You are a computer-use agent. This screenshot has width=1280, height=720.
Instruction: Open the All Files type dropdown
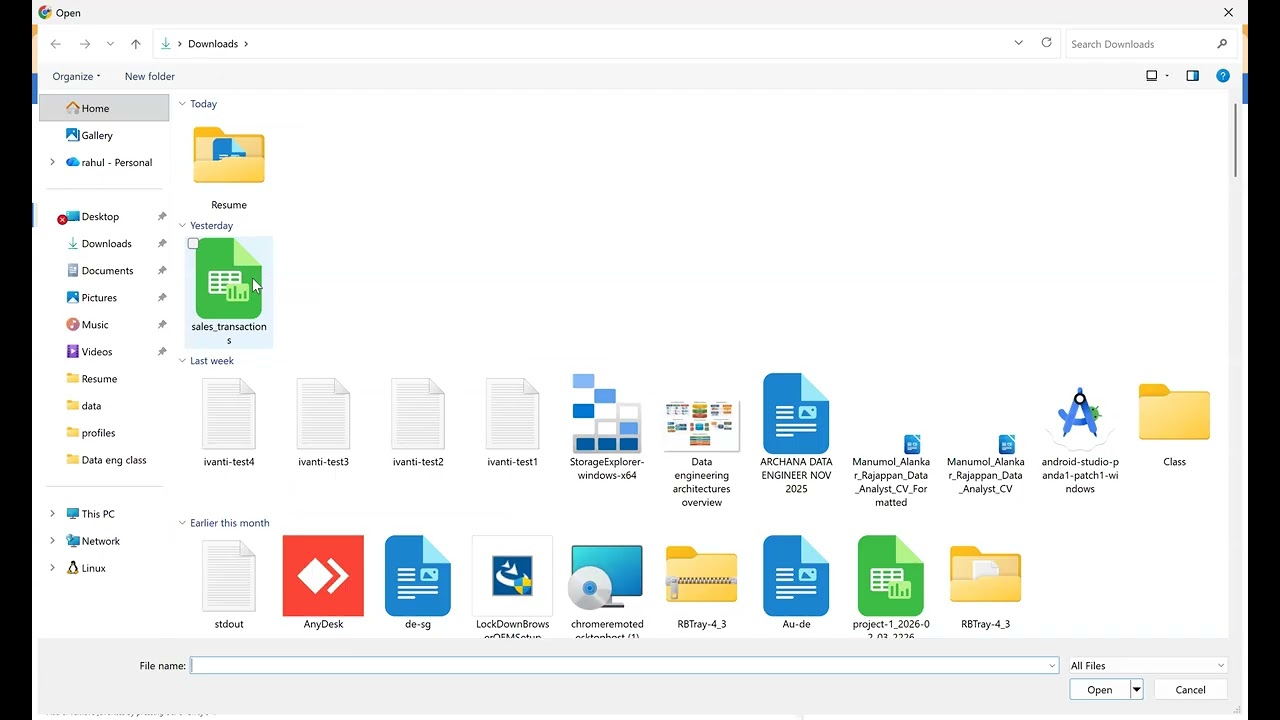tap(1147, 665)
